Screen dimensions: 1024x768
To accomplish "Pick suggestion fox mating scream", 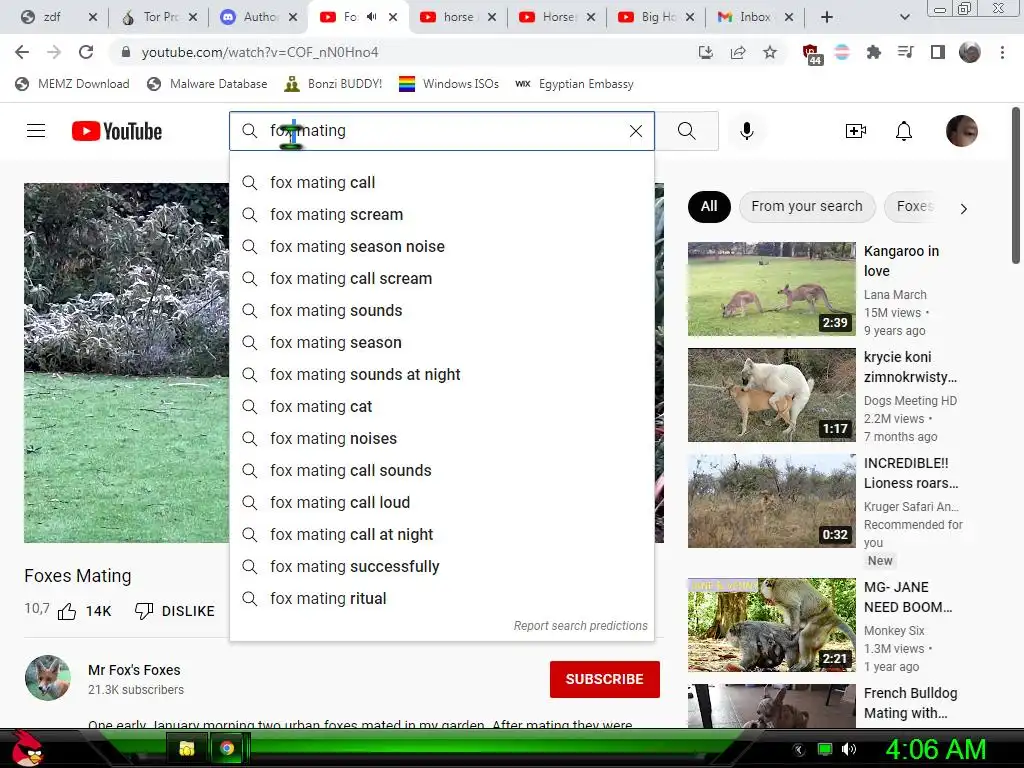I will tap(442, 214).
